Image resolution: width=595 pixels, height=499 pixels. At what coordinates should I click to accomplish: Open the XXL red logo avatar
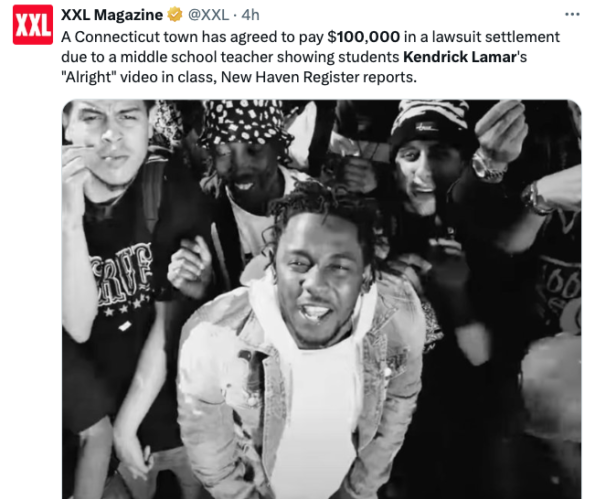[x=33, y=25]
